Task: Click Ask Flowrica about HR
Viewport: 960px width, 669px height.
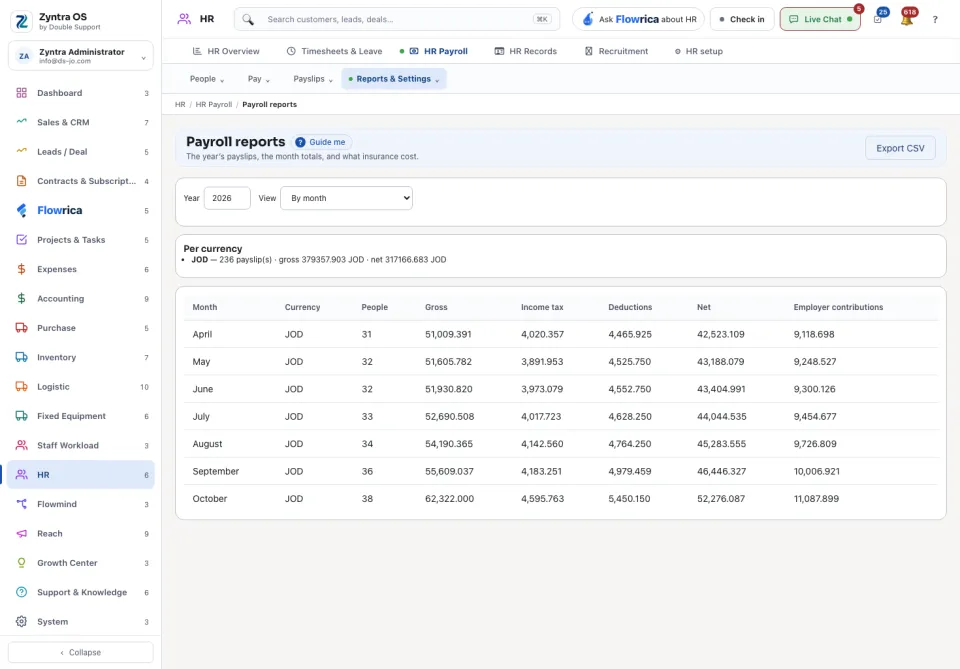Action: pos(639,19)
